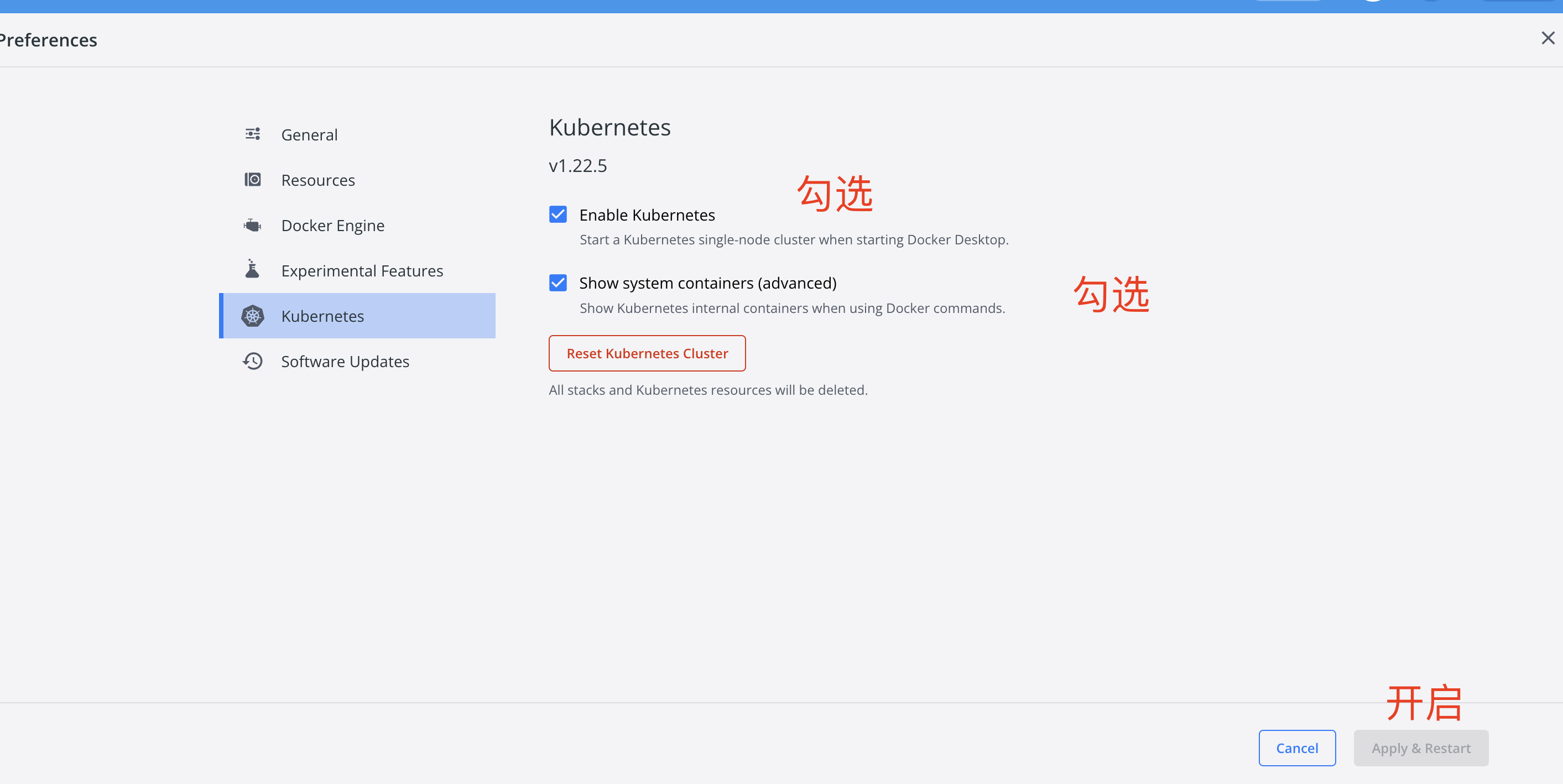Click the Apply & Restart button
1563x784 pixels.
[x=1420, y=748]
